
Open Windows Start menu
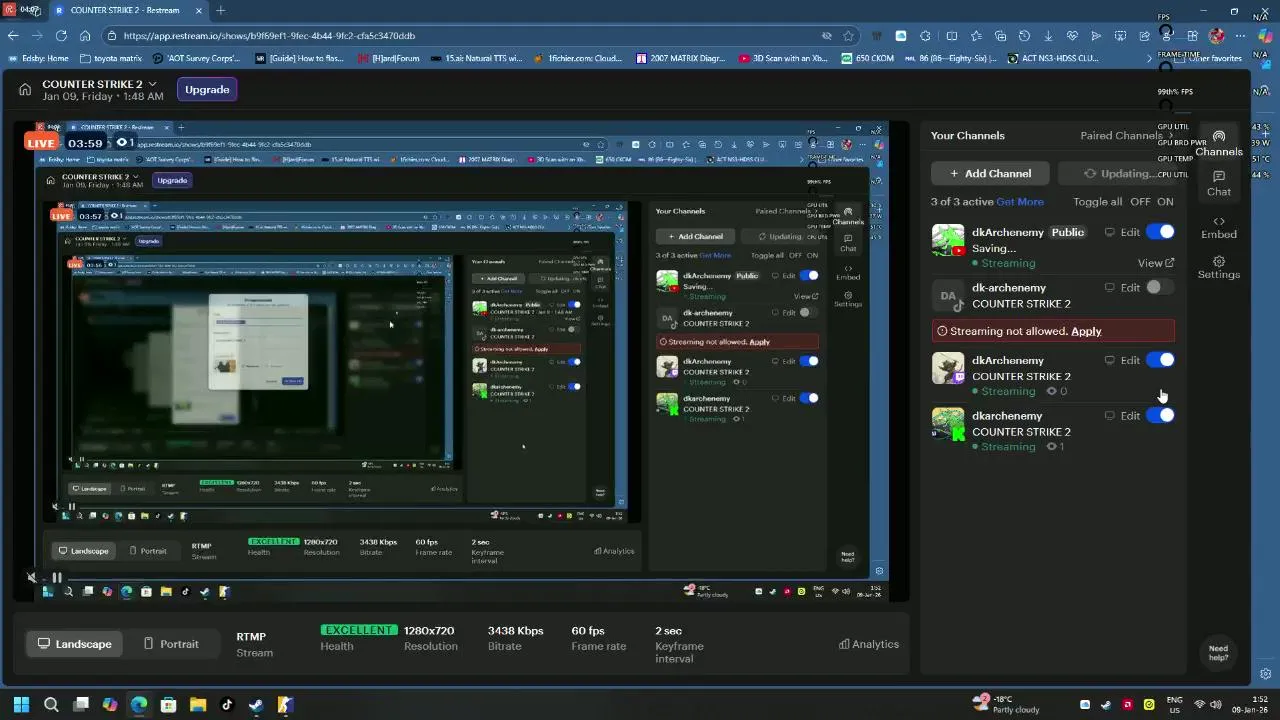tap(21, 704)
